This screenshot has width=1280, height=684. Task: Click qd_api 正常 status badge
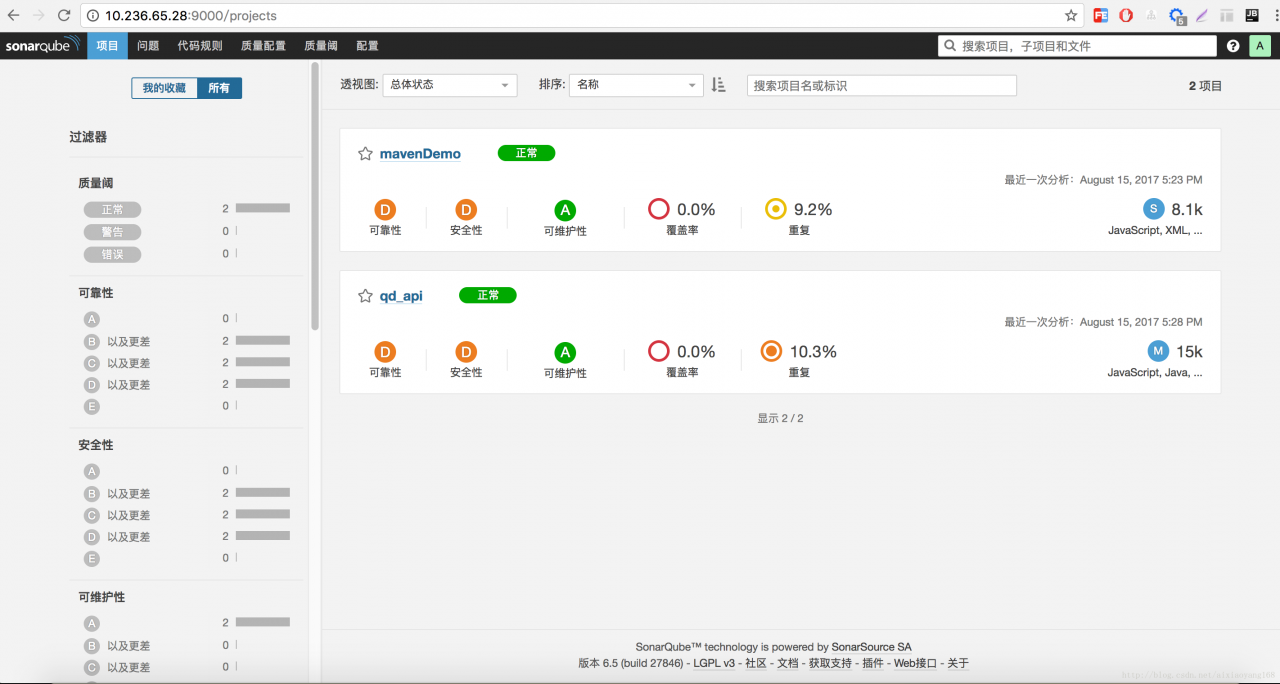click(x=487, y=295)
